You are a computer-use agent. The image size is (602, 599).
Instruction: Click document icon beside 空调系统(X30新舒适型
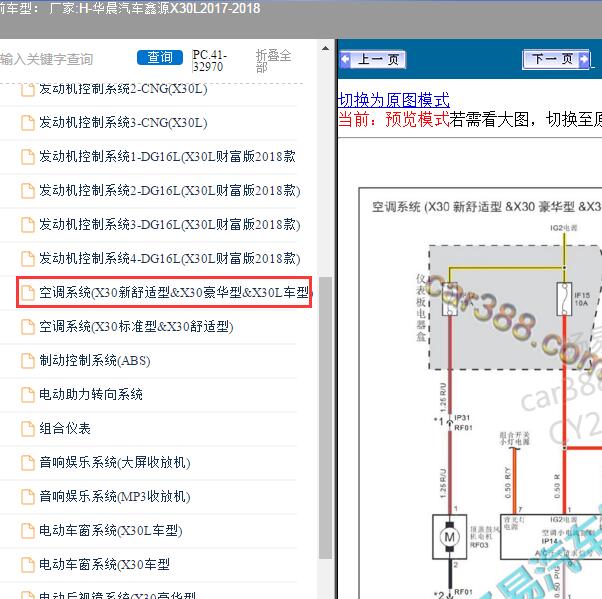click(x=28, y=293)
